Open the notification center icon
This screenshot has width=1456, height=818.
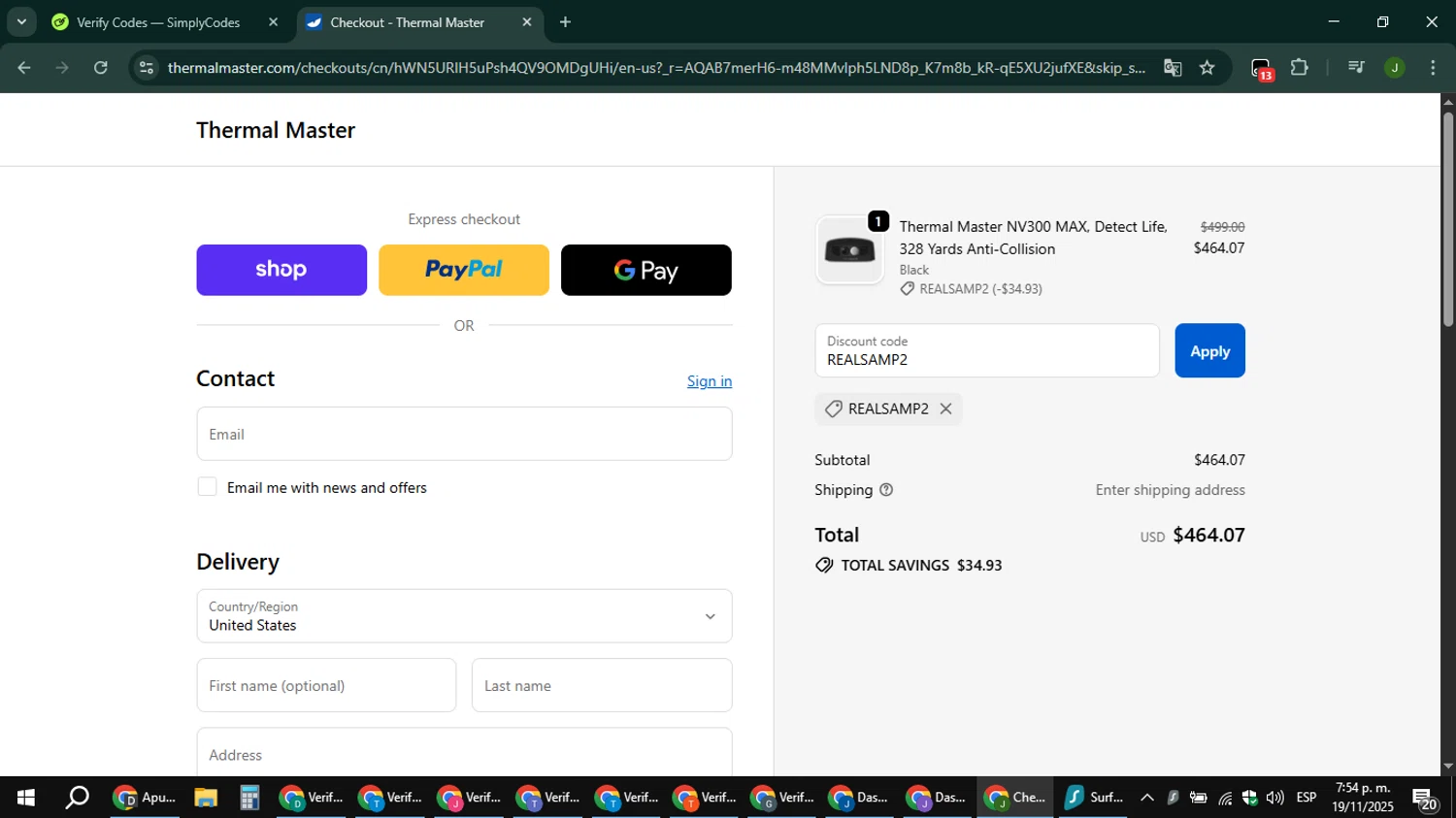click(1425, 799)
